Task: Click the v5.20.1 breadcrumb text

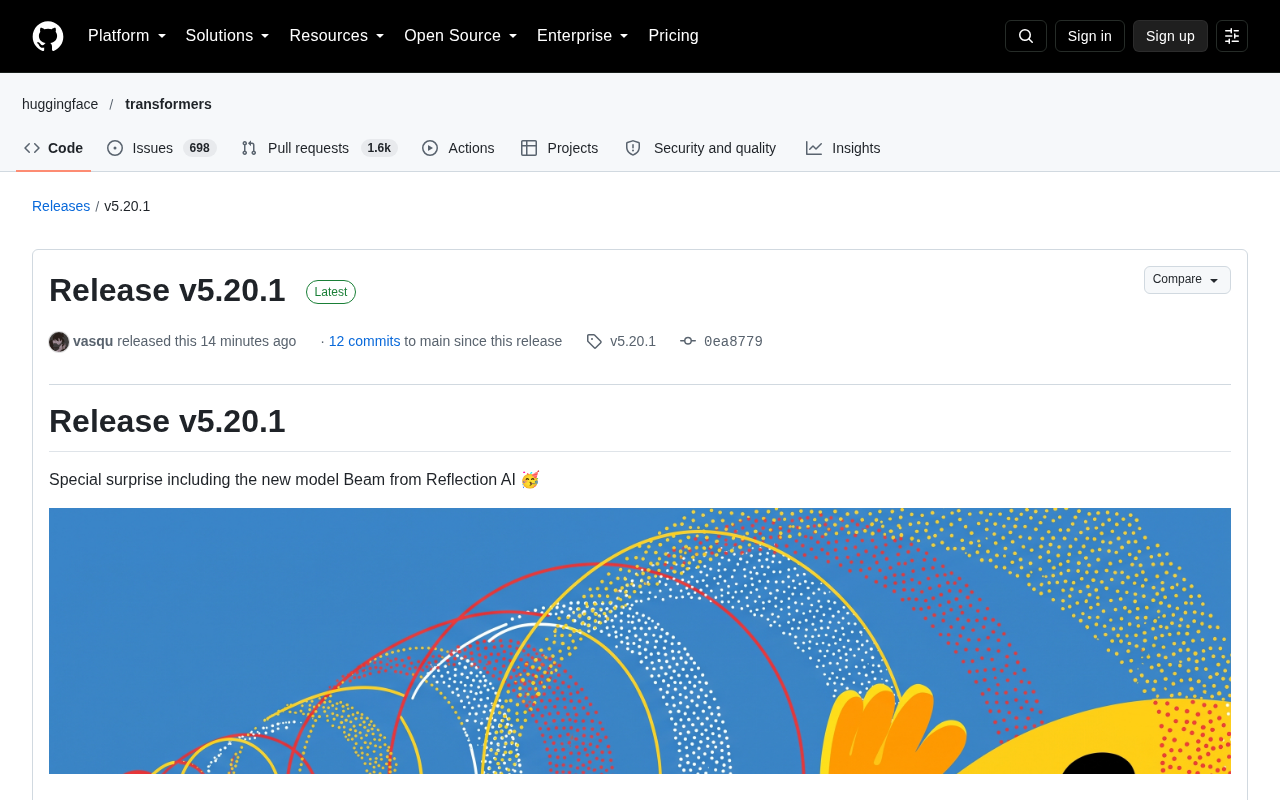Action: pos(127,206)
